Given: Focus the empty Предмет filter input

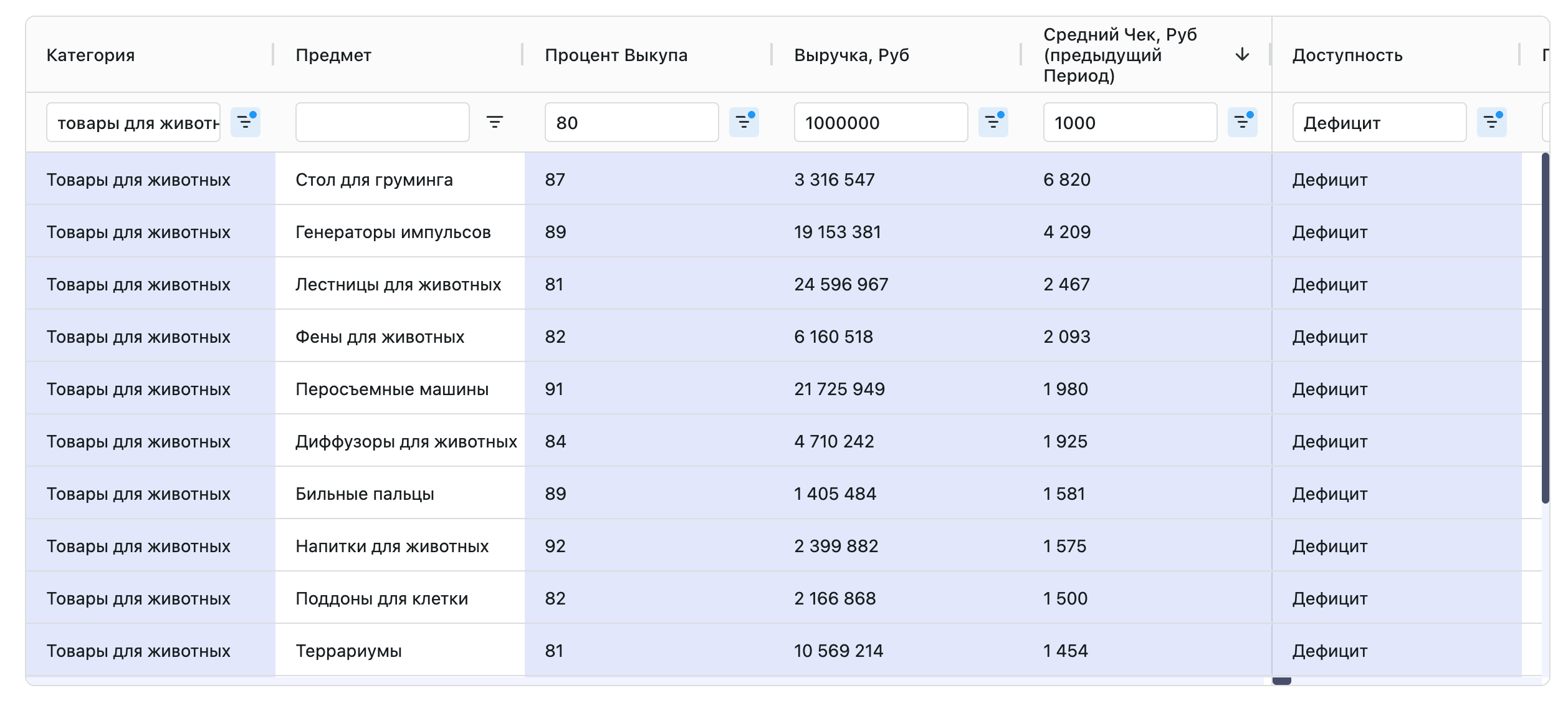Looking at the screenshot, I should (382, 122).
